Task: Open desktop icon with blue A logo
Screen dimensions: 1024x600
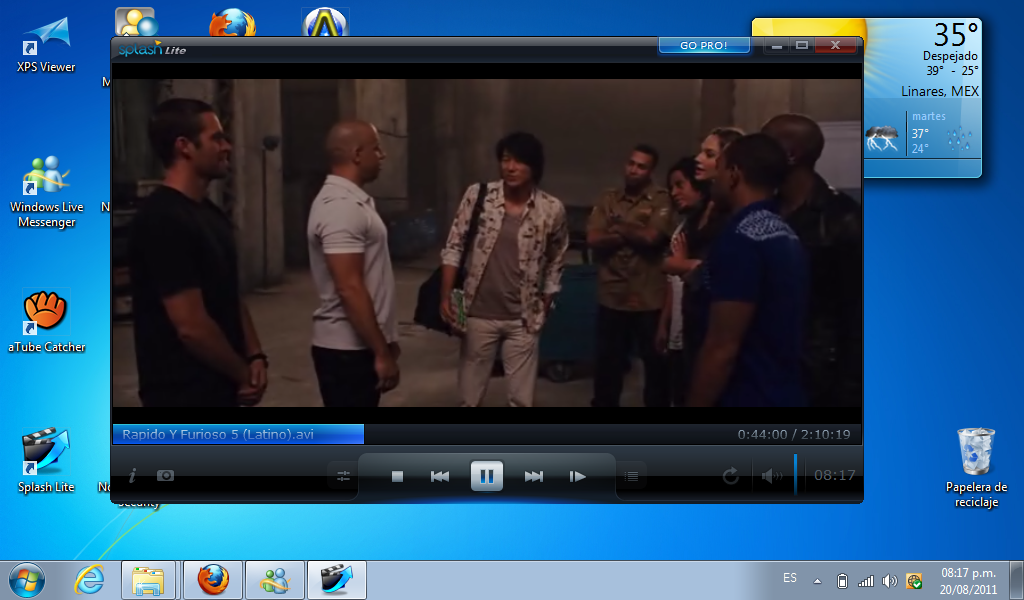Action: point(325,23)
